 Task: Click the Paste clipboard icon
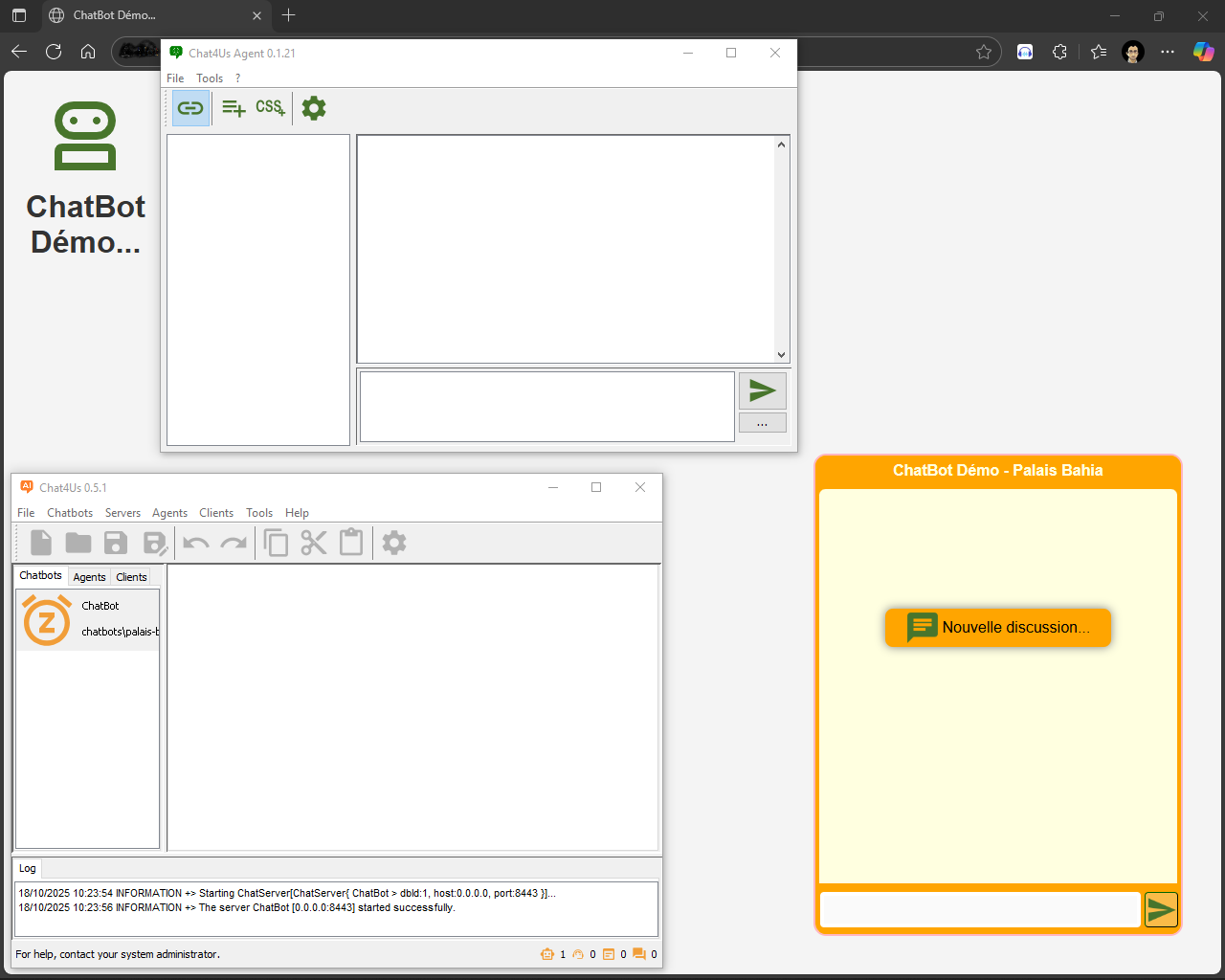351,544
